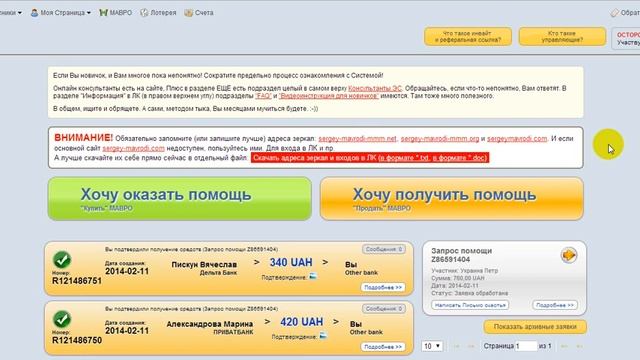
Task: Open the МАВРО menu item
Action: 121,13
